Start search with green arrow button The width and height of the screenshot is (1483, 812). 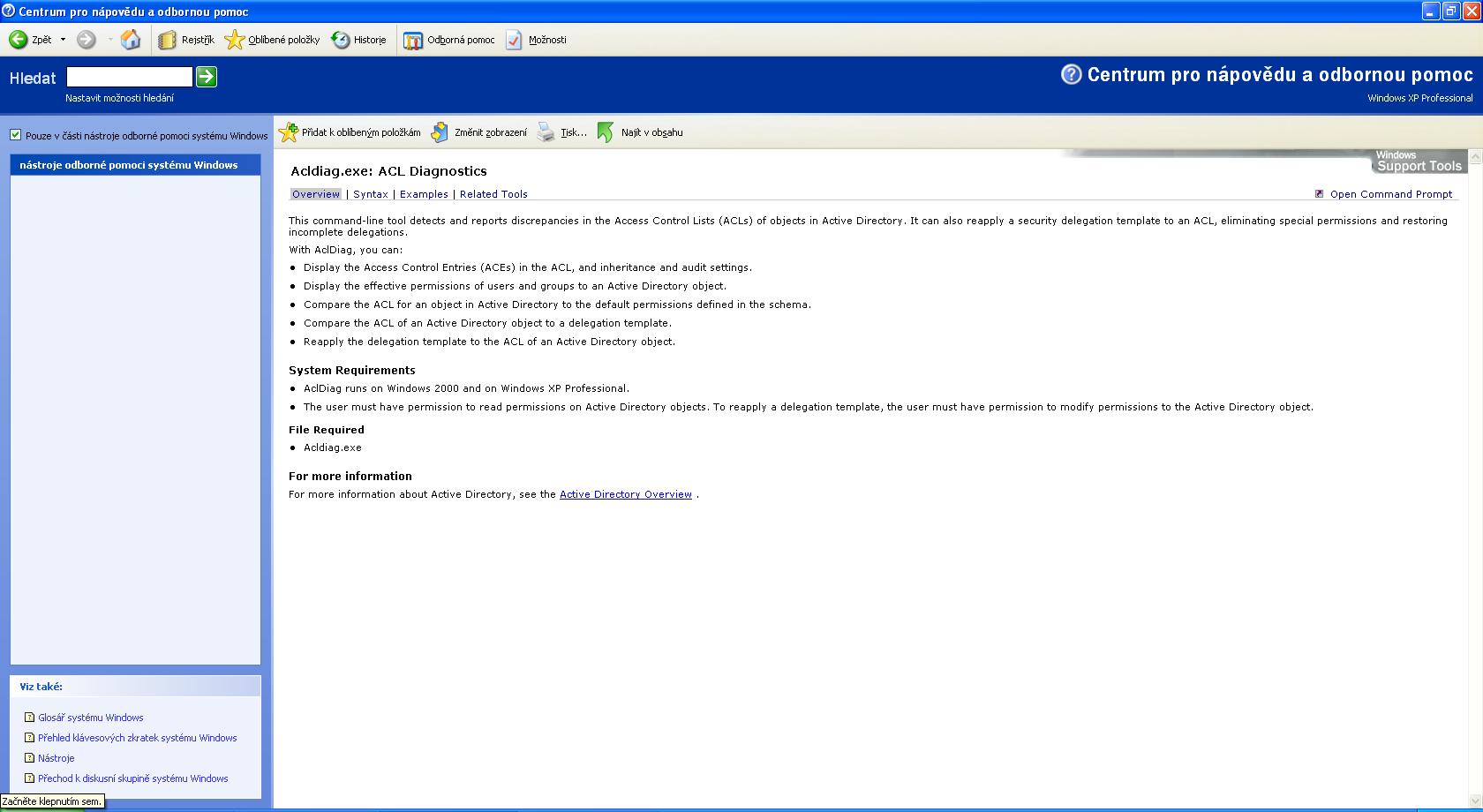(207, 77)
